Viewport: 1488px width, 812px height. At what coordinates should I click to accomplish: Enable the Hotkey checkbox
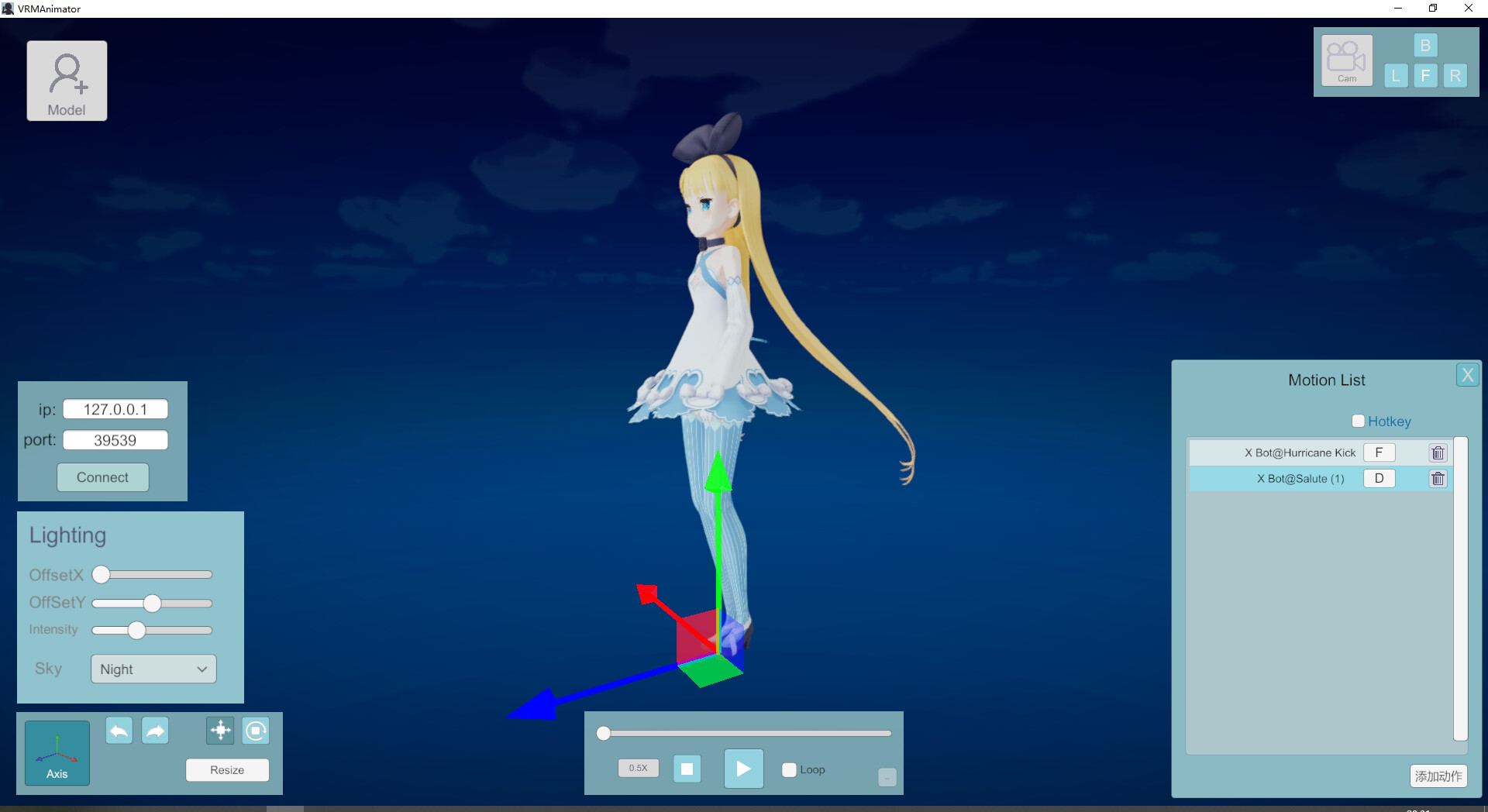(1358, 421)
